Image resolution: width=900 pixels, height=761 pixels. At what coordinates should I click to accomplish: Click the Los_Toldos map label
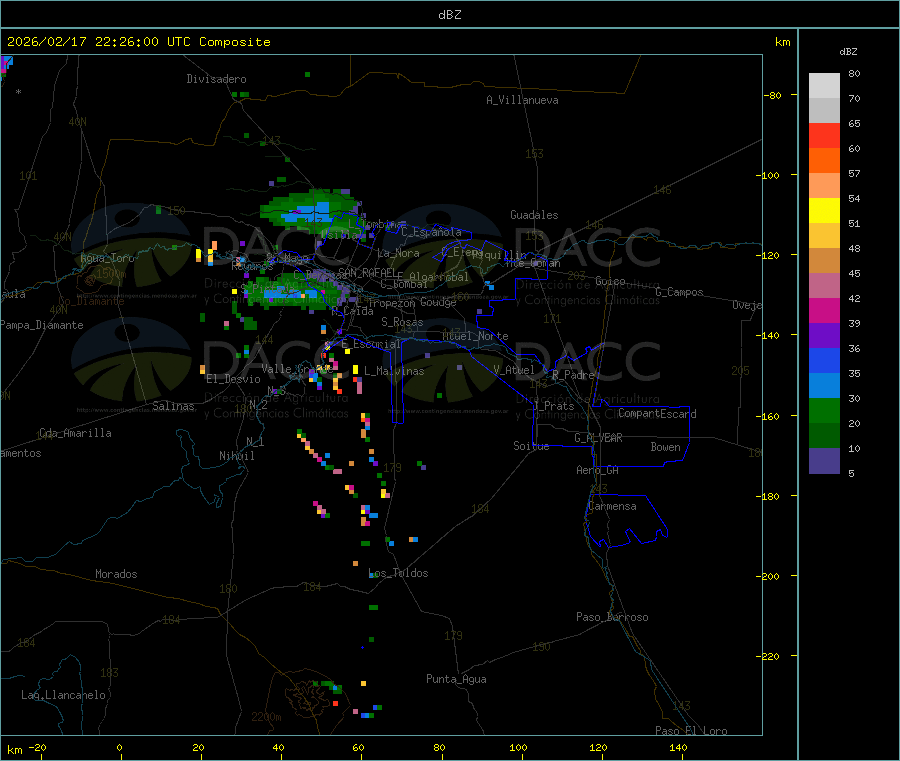[398, 573]
